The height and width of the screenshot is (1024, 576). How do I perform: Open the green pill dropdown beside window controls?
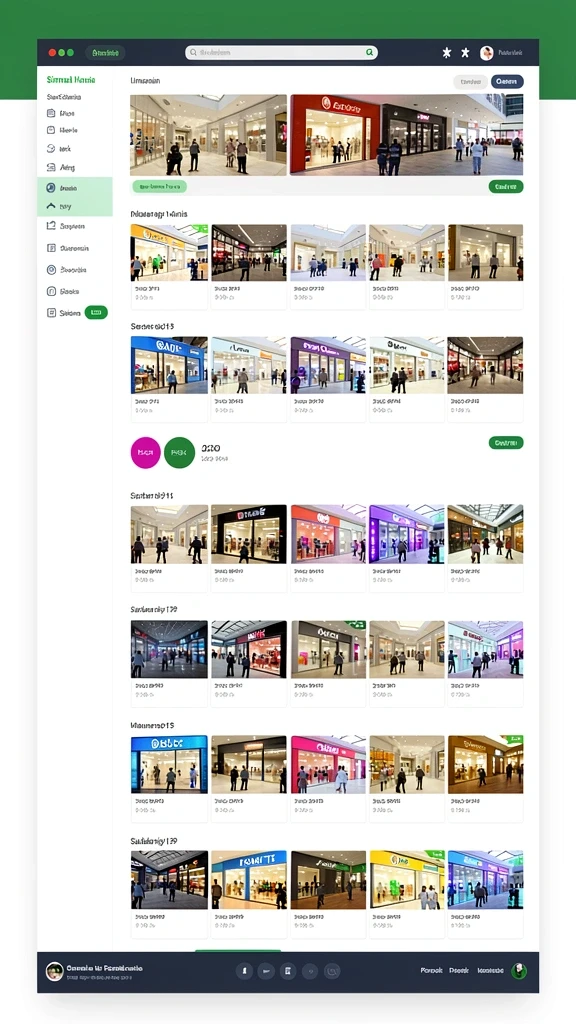click(105, 53)
